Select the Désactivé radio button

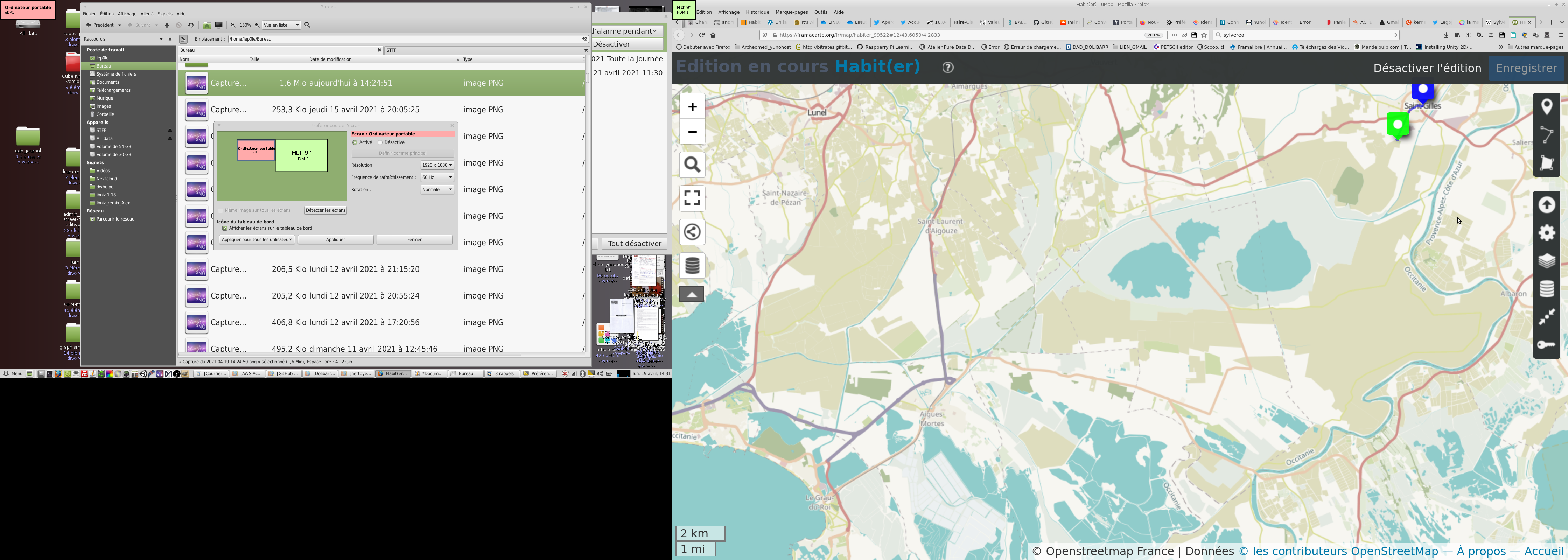[x=380, y=142]
